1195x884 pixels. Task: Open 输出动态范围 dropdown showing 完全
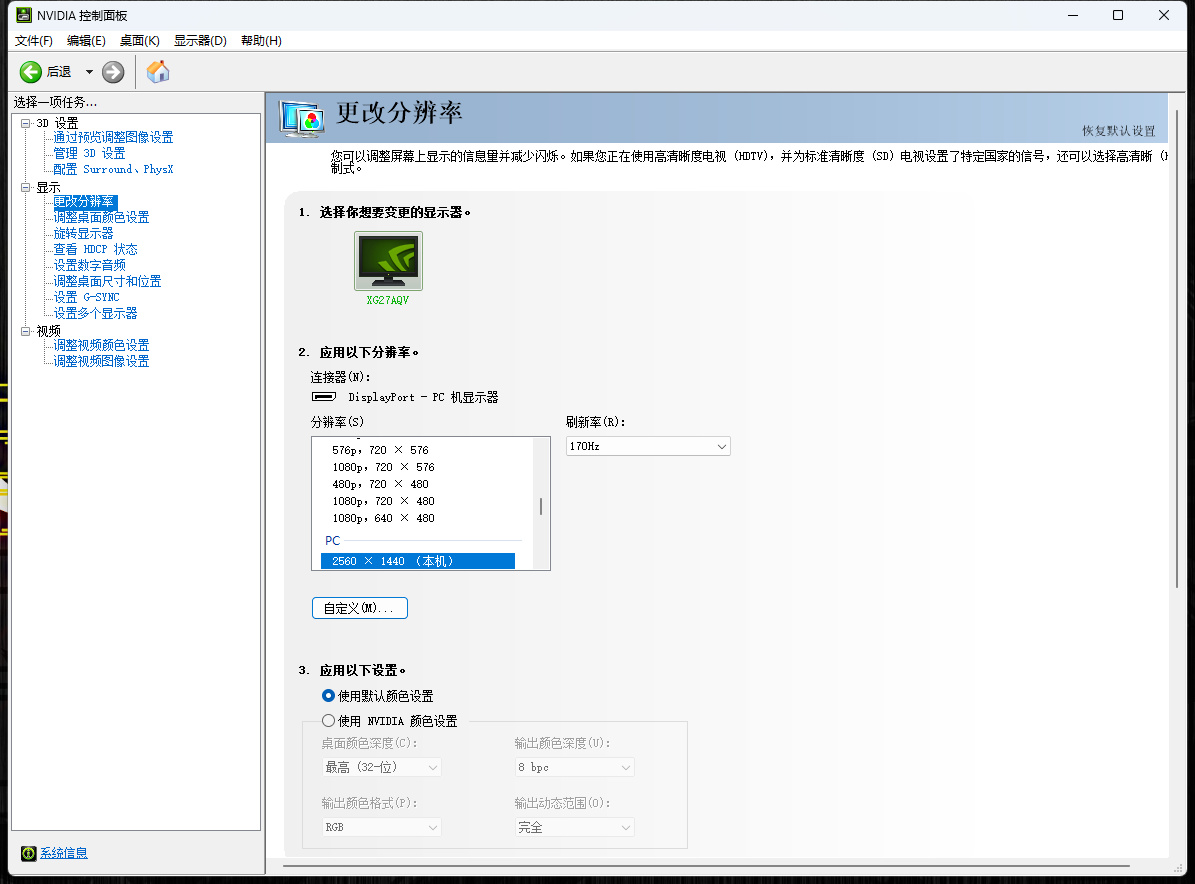point(575,828)
